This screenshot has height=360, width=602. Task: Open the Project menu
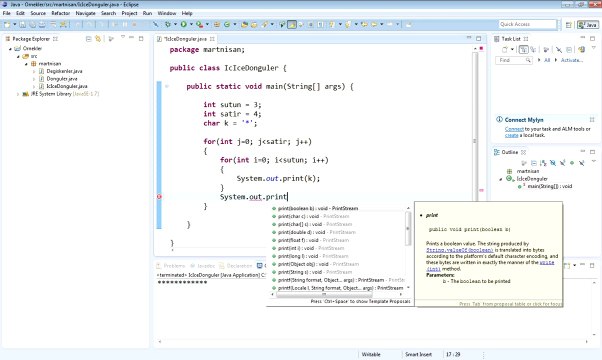(129, 13)
